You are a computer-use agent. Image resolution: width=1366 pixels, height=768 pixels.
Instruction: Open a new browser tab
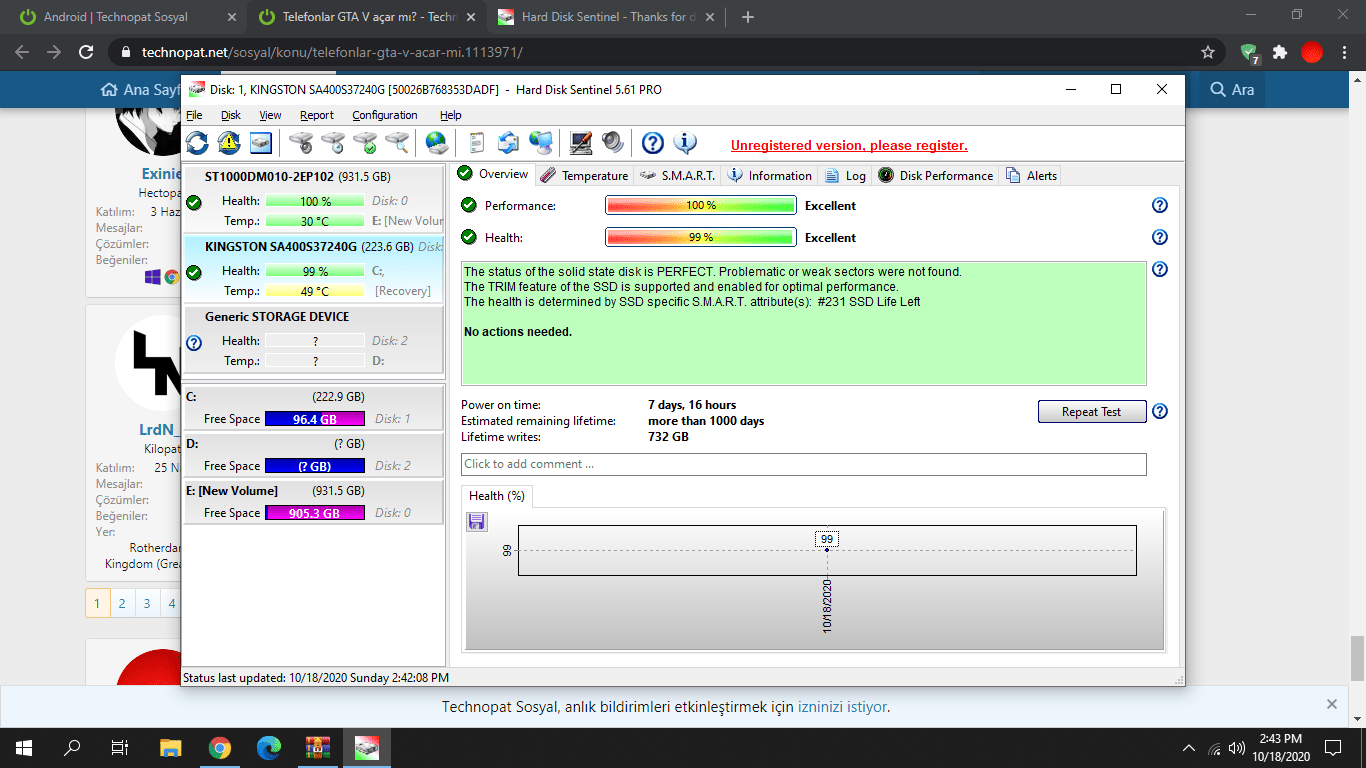748,17
